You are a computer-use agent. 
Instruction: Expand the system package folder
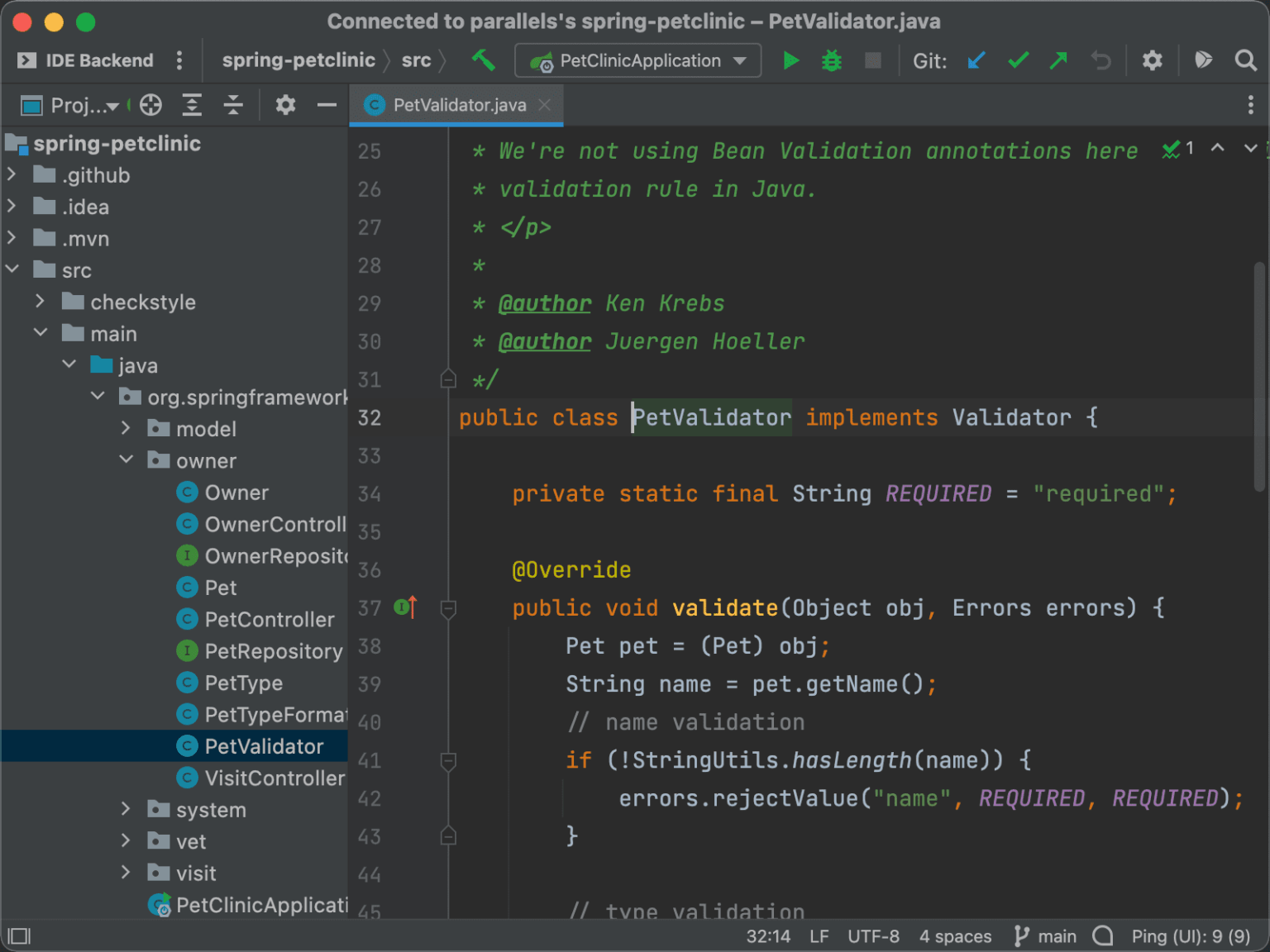[126, 809]
